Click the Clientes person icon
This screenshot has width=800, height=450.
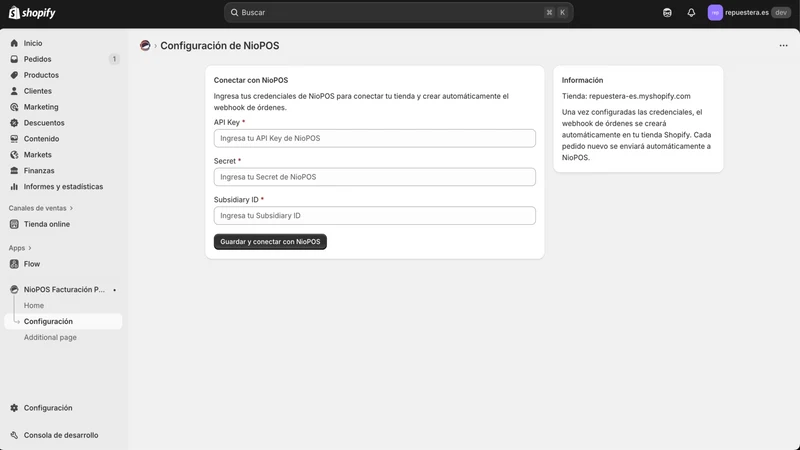click(x=14, y=91)
